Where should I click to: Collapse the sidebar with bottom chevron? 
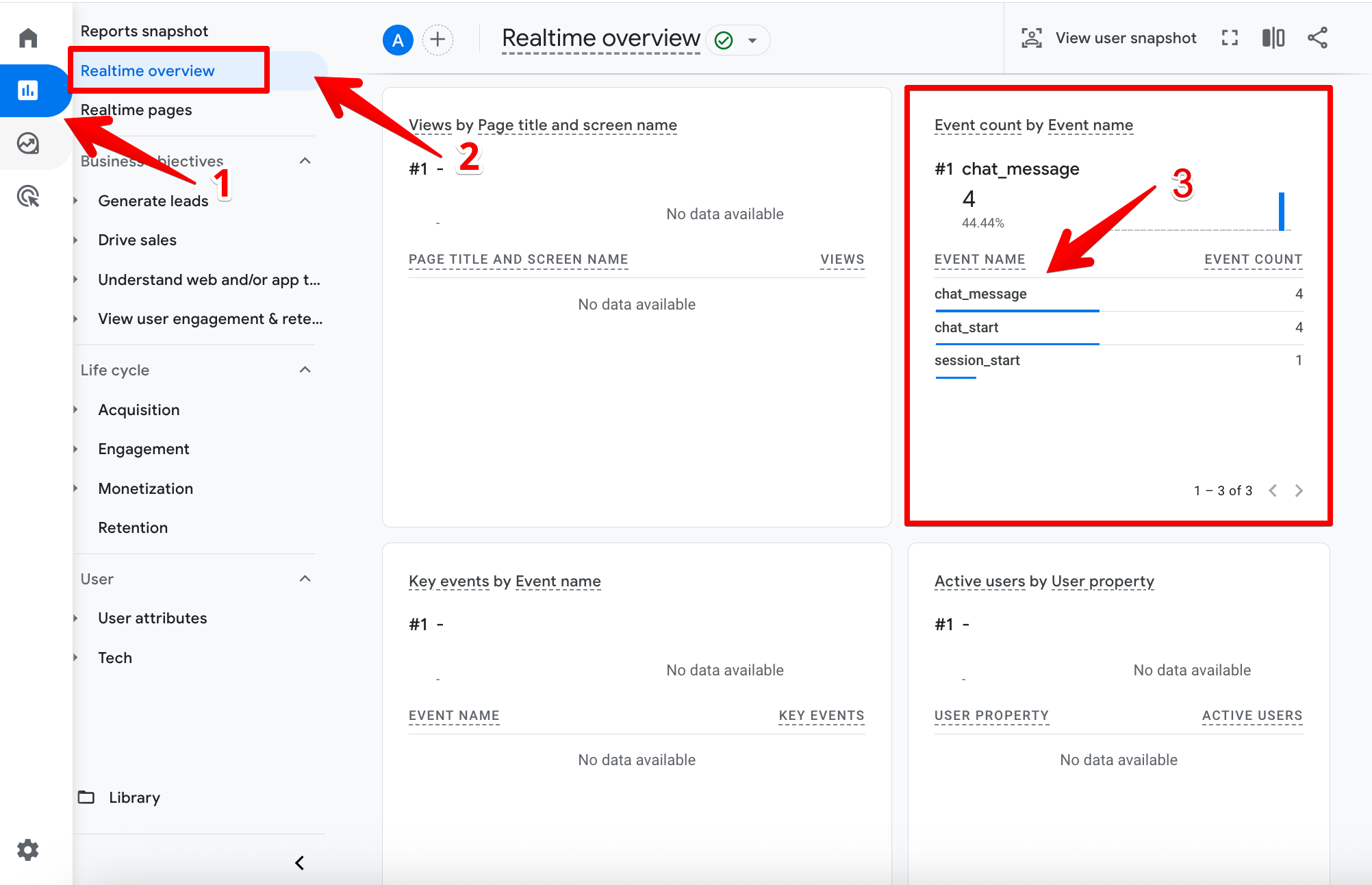pos(299,862)
